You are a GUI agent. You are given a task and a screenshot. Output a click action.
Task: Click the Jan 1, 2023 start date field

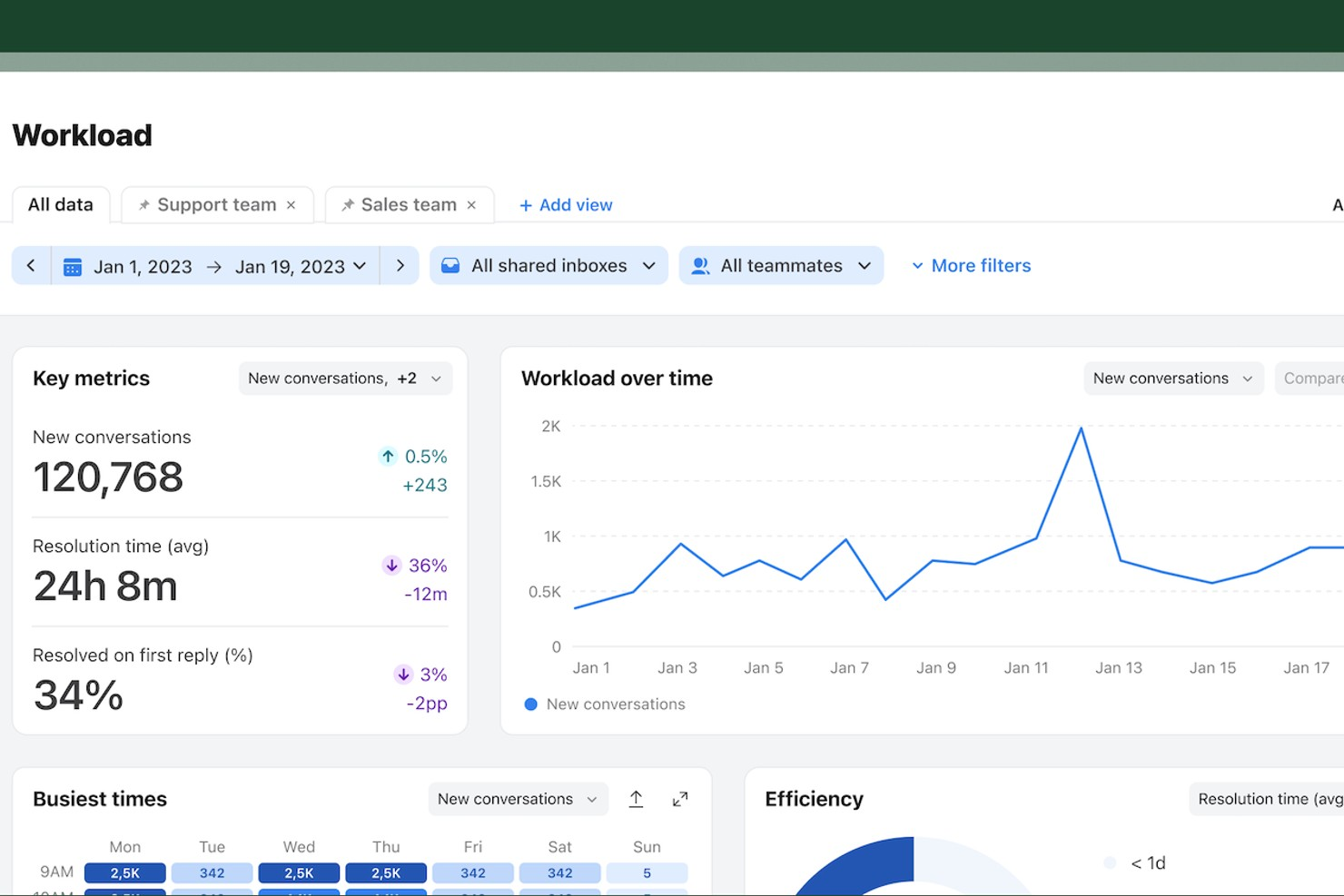(142, 265)
